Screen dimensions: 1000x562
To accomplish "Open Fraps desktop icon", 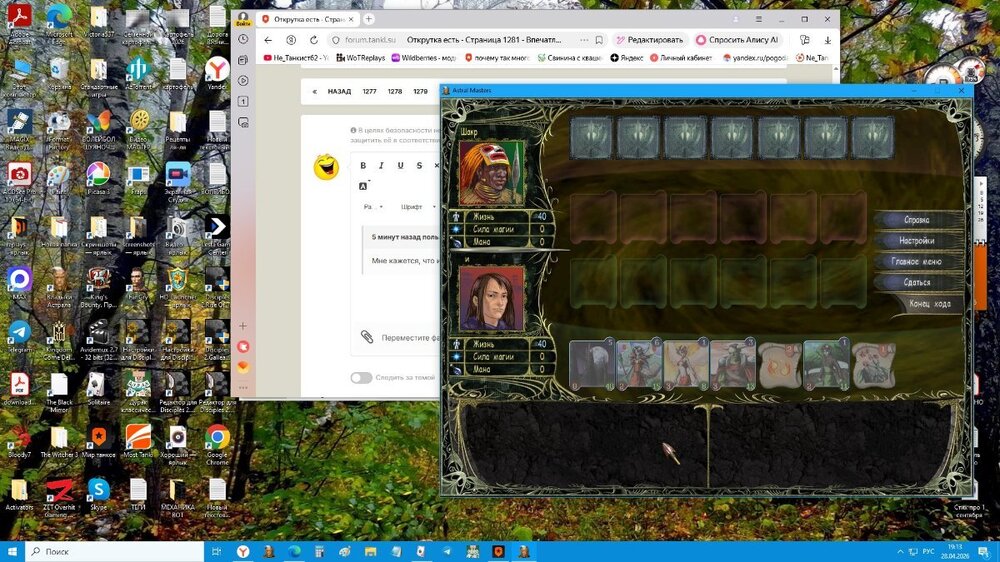I will click(138, 179).
